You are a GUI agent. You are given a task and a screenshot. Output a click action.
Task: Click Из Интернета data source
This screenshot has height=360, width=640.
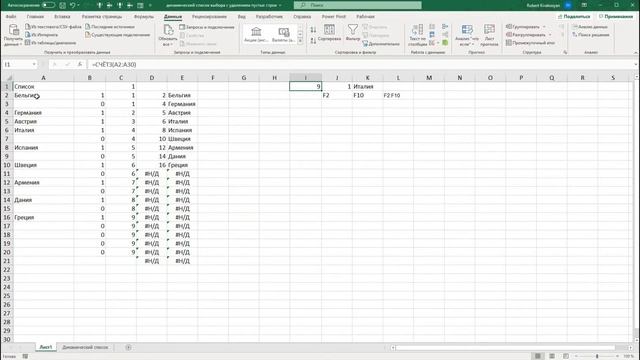point(42,35)
